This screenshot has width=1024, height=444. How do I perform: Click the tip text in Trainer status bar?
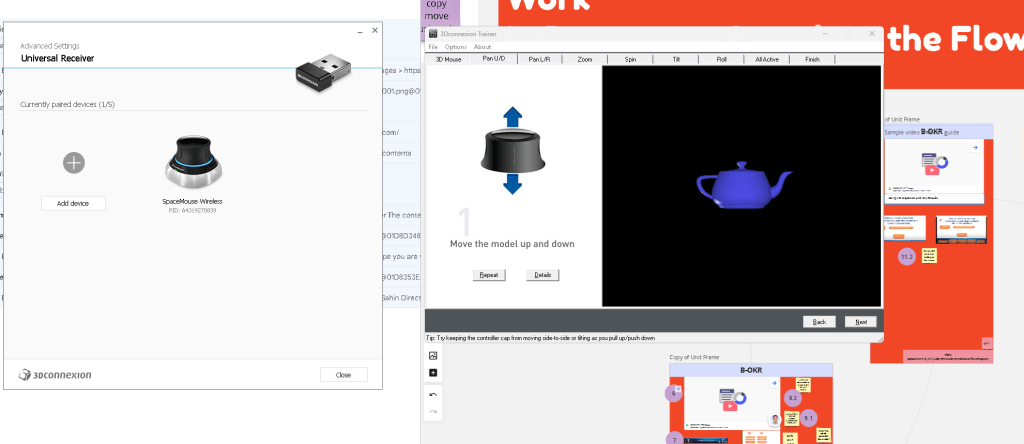(x=540, y=338)
